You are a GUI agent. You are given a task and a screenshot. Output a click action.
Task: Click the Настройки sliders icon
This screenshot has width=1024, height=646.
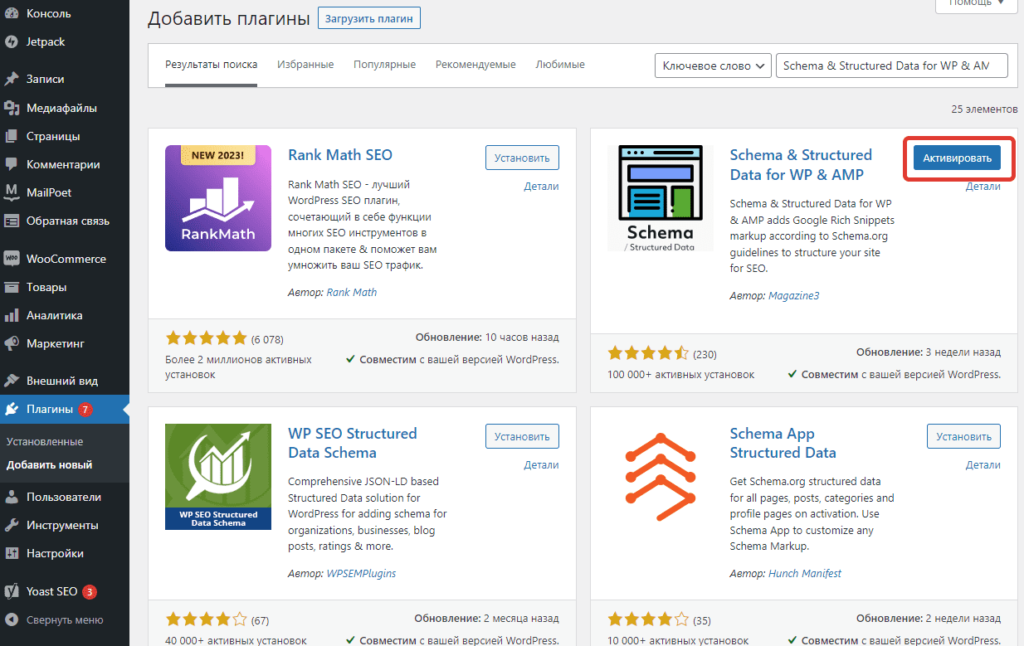(x=11, y=553)
